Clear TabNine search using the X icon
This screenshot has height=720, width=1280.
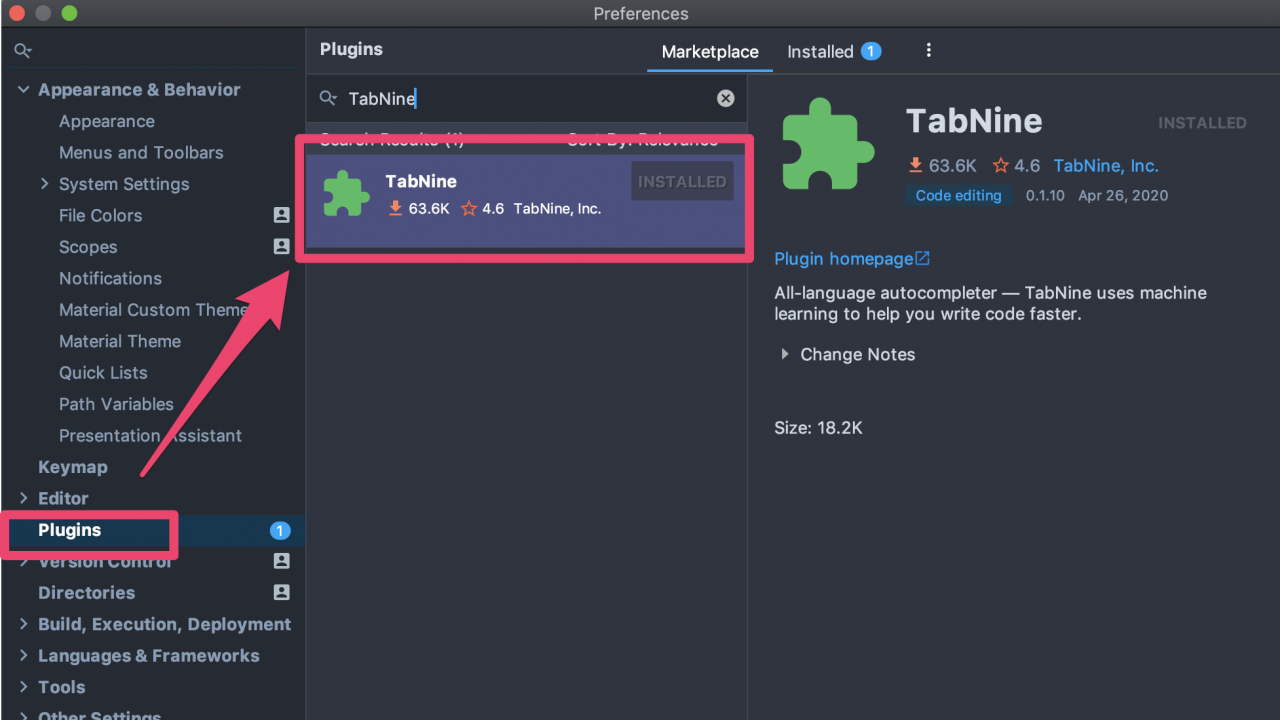tap(725, 98)
